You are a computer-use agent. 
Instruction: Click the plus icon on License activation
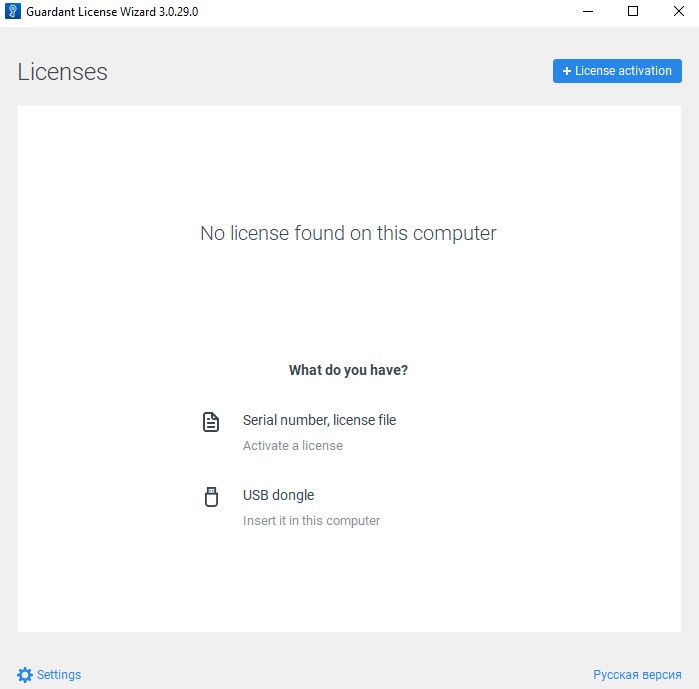tap(567, 71)
